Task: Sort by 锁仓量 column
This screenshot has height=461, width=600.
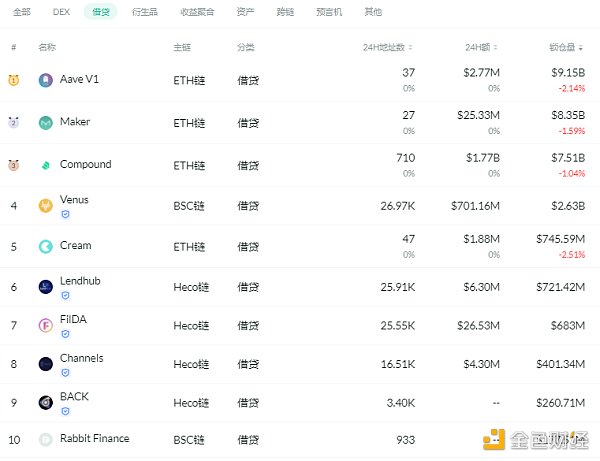Action: (x=566, y=47)
